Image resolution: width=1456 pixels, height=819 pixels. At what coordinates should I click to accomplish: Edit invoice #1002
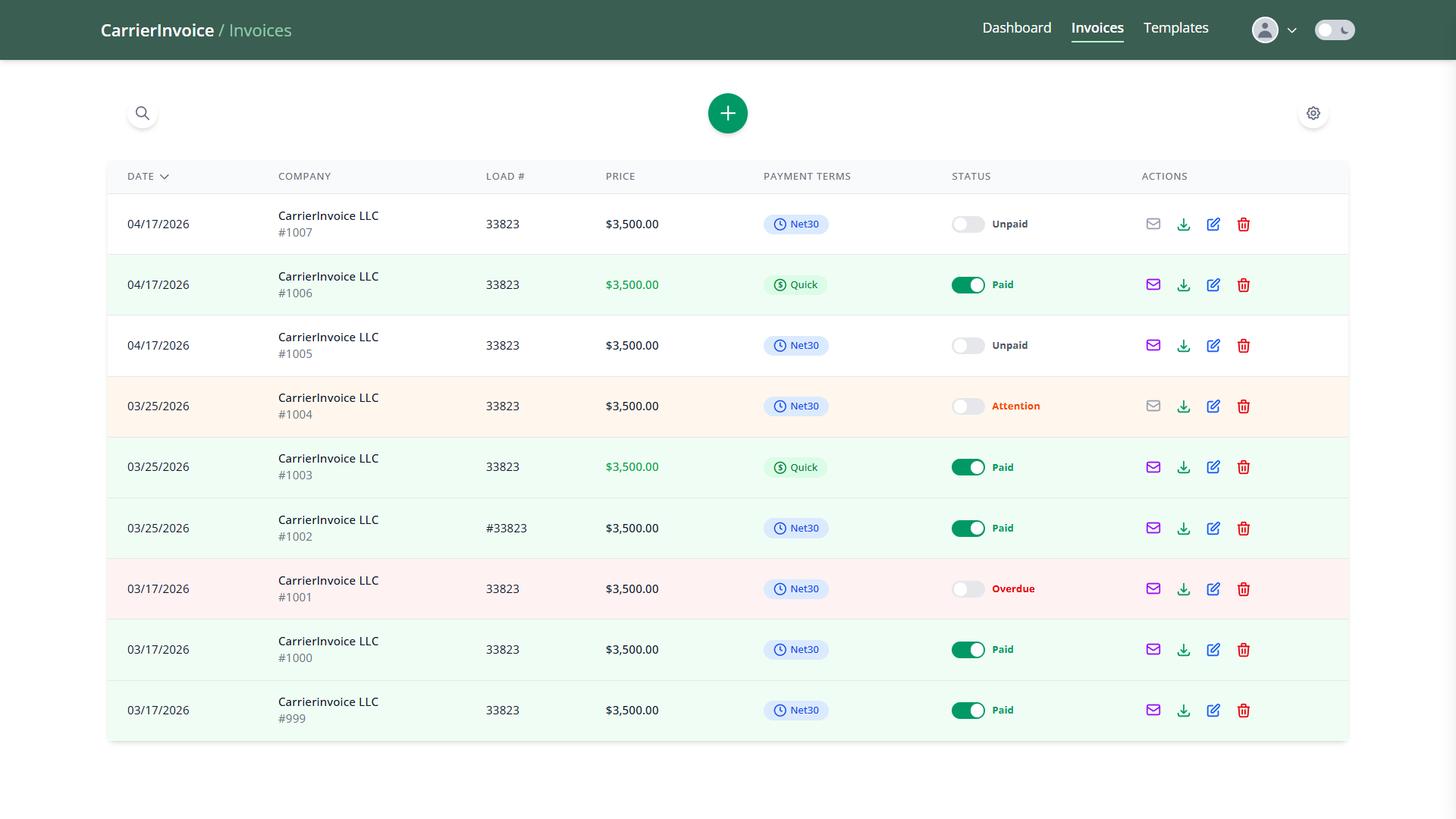1213,529
